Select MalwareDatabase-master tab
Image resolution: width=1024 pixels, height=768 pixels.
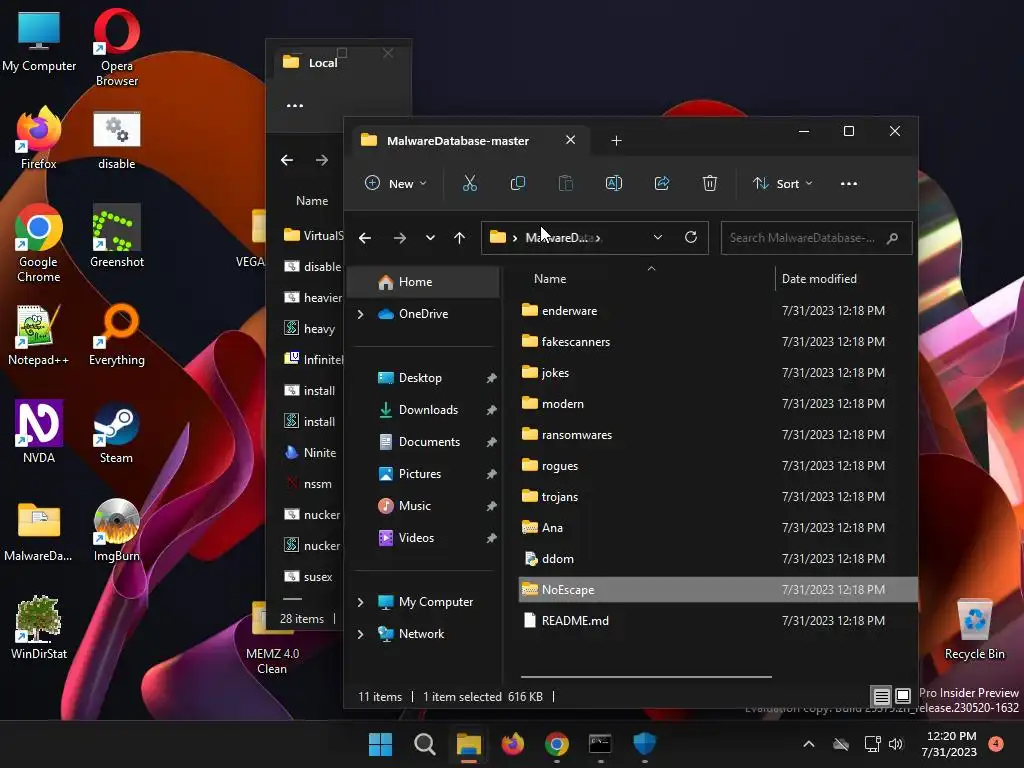pos(469,140)
